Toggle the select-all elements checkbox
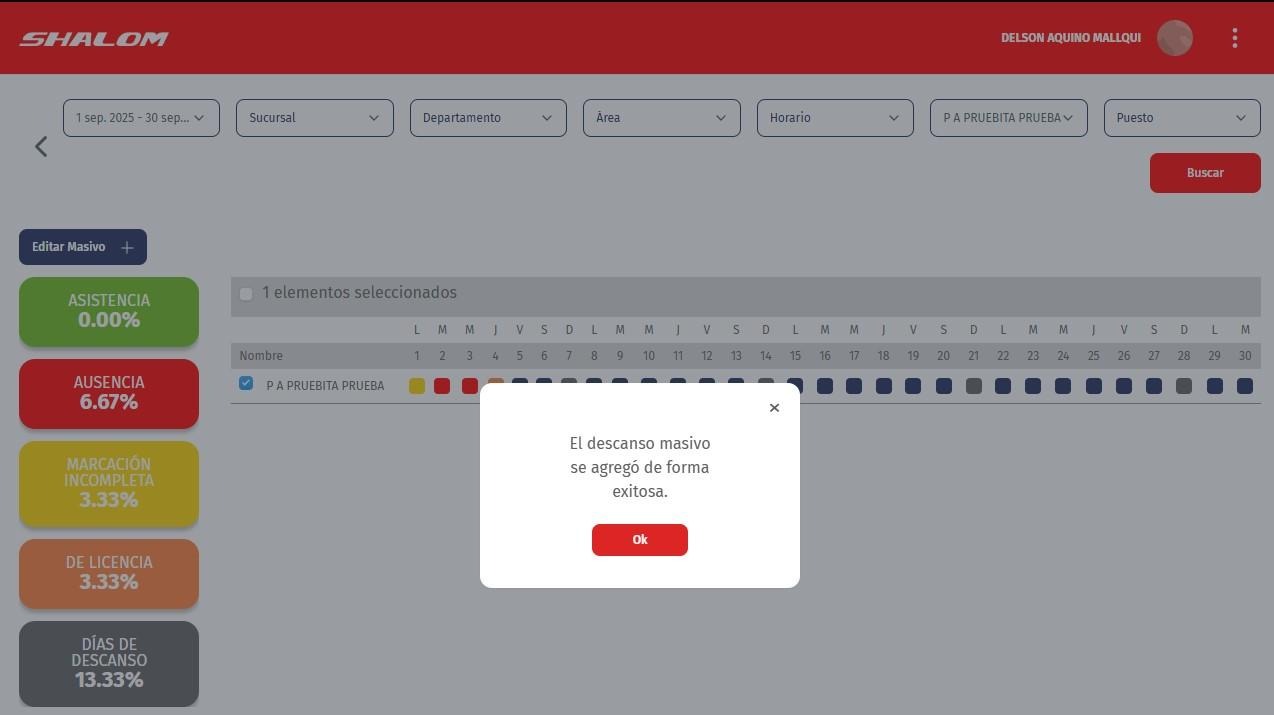The height and width of the screenshot is (715, 1274). coord(246,294)
